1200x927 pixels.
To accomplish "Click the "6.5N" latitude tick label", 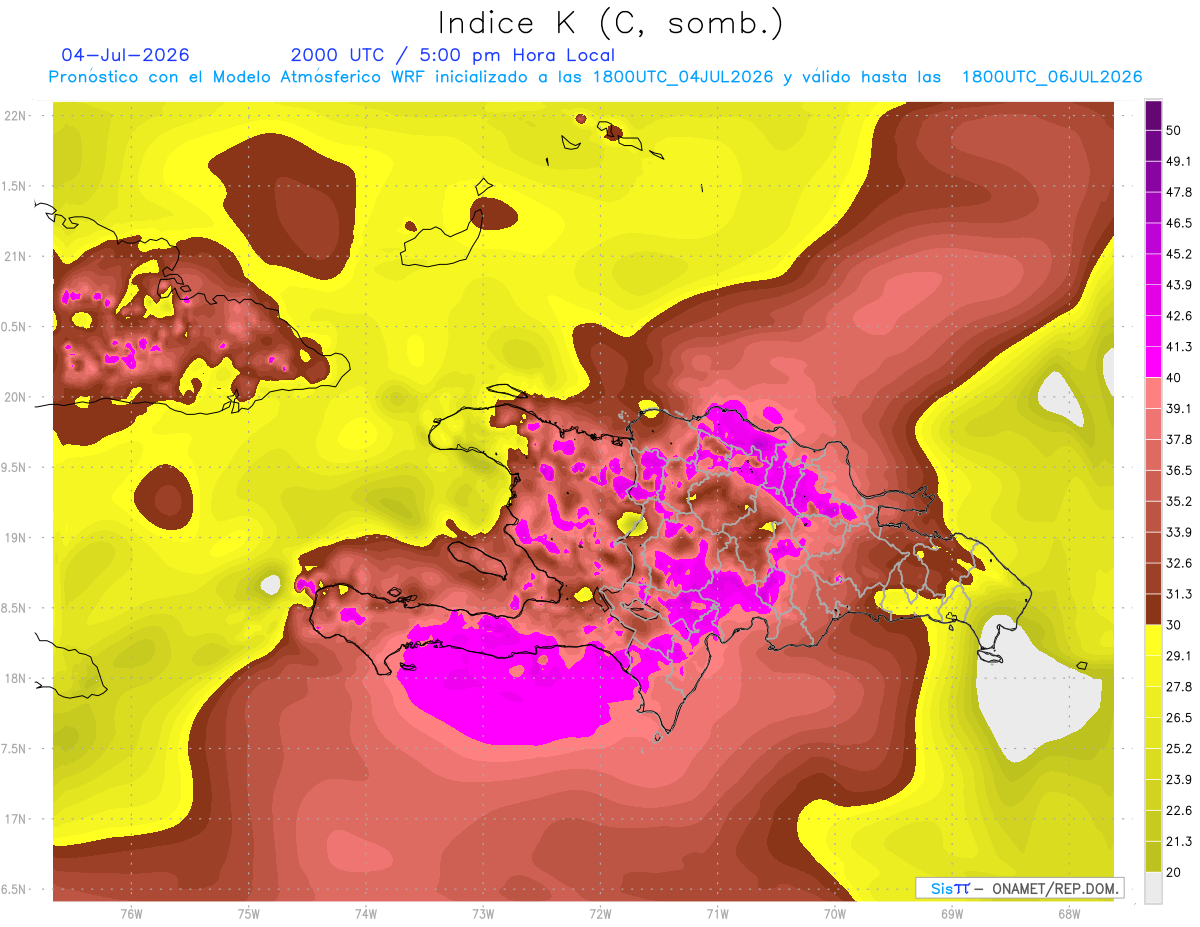I will click(15, 889).
